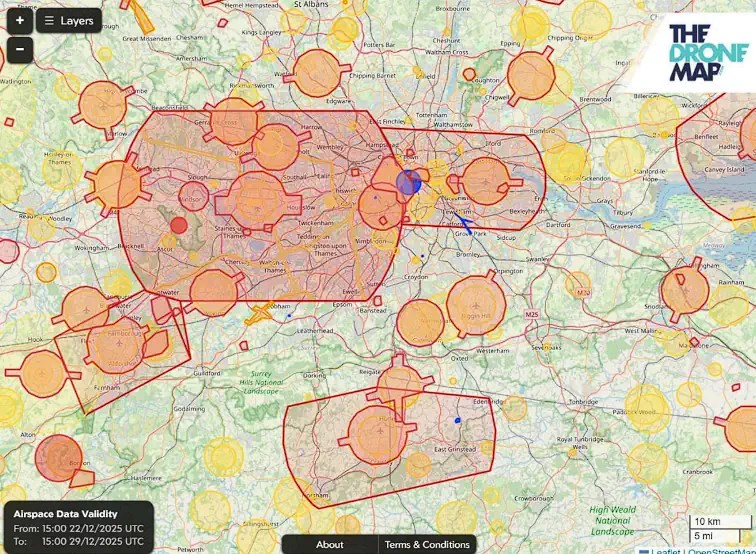The width and height of the screenshot is (756, 554).
Task: Zoom out with the minus button
Action: click(x=20, y=48)
